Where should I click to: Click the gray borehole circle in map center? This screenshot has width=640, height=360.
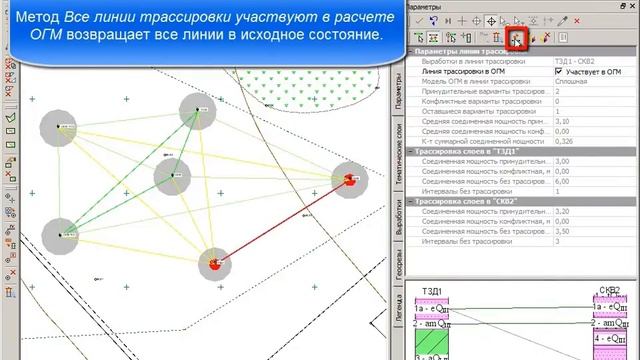point(172,176)
